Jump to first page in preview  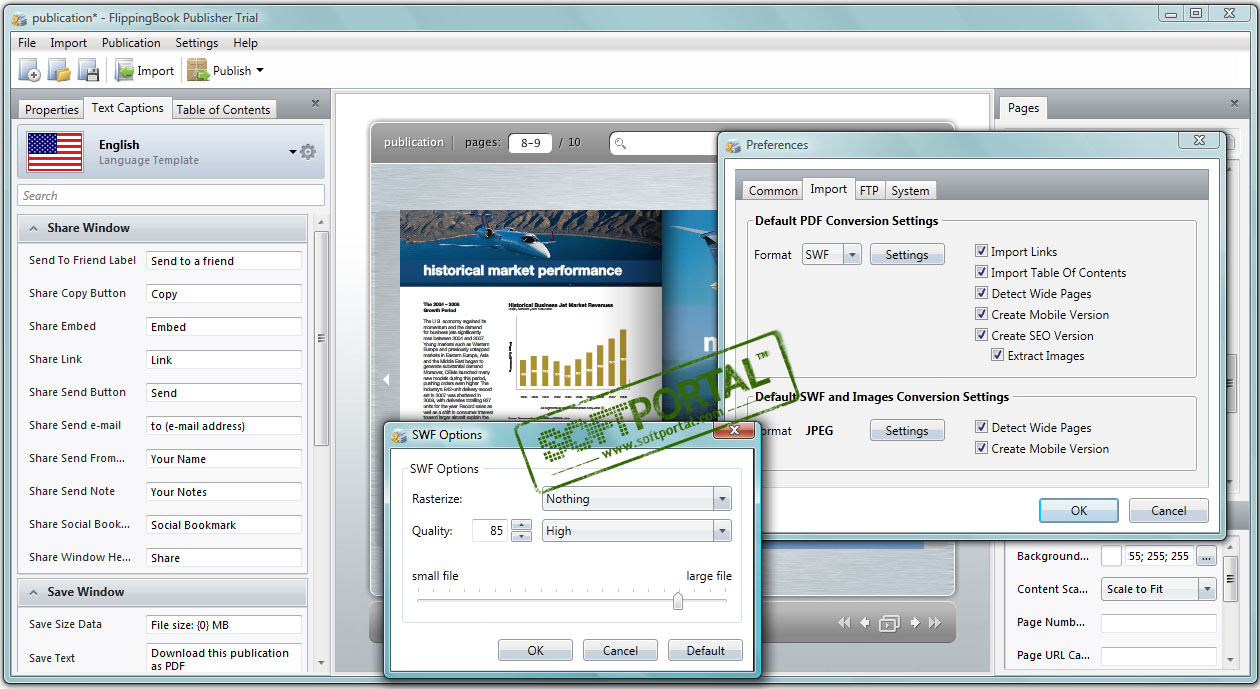pyautogui.click(x=844, y=623)
